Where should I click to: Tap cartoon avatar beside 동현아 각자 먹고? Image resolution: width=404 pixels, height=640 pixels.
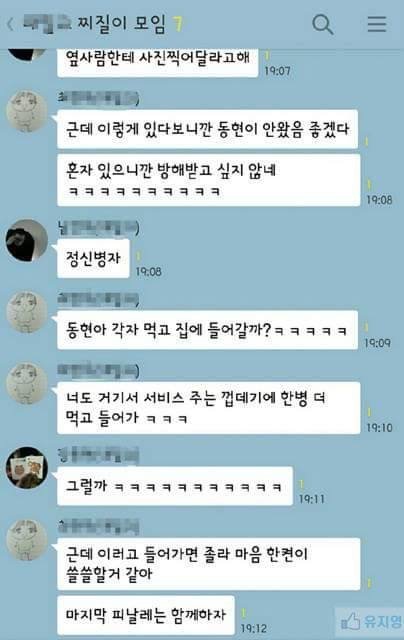(27, 312)
